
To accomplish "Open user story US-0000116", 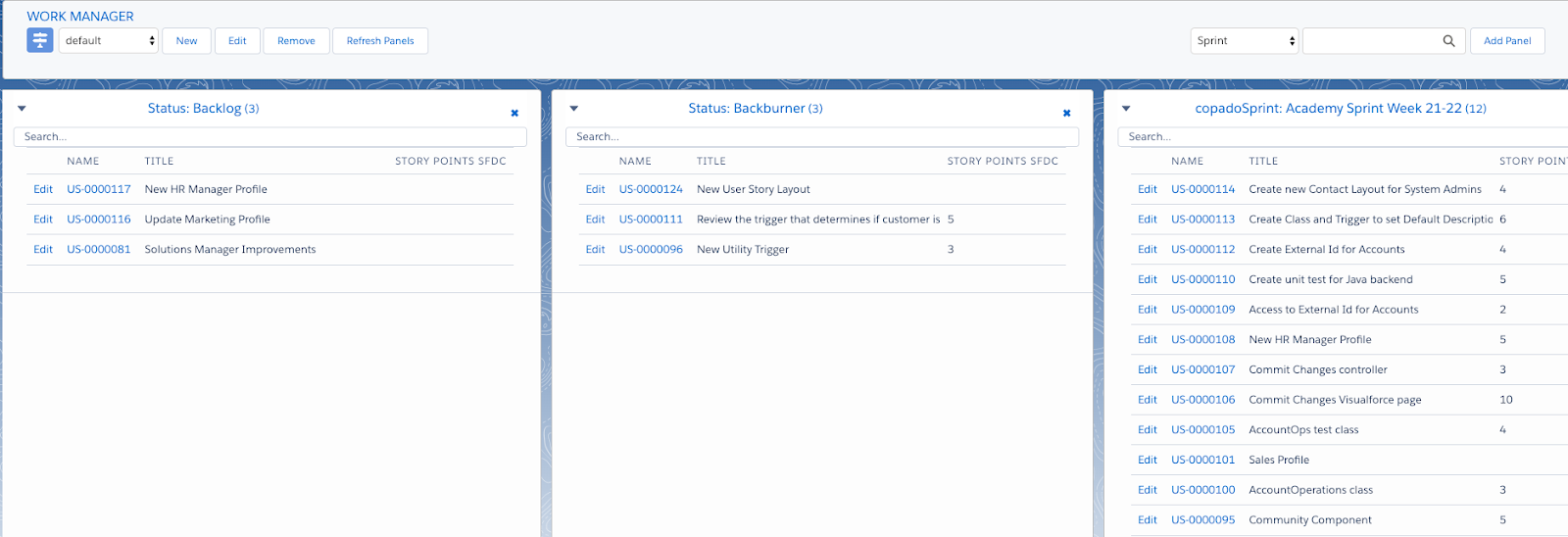I will (x=99, y=220).
